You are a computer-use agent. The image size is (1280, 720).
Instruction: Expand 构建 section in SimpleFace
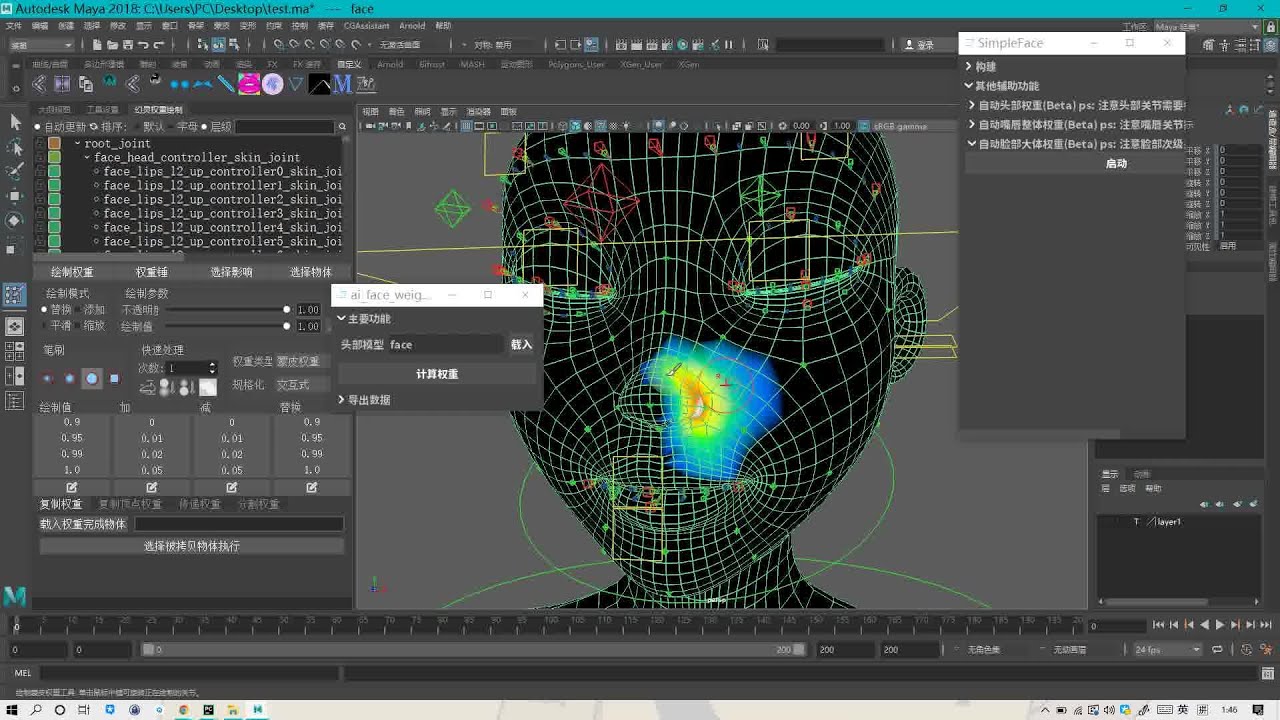(968, 66)
